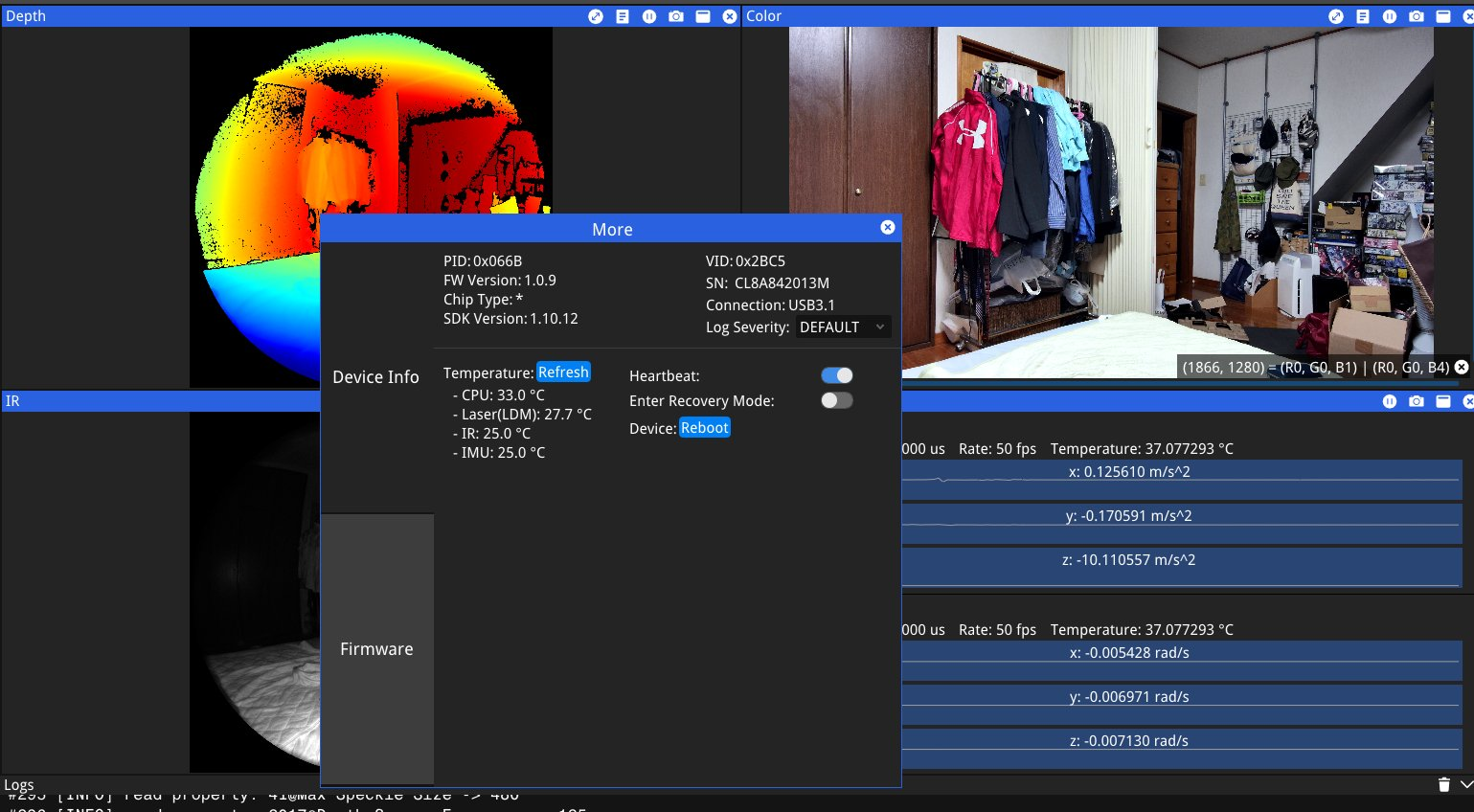This screenshot has width=1474, height=812.
Task: Capture a Color stream snapshot
Action: 1417,16
